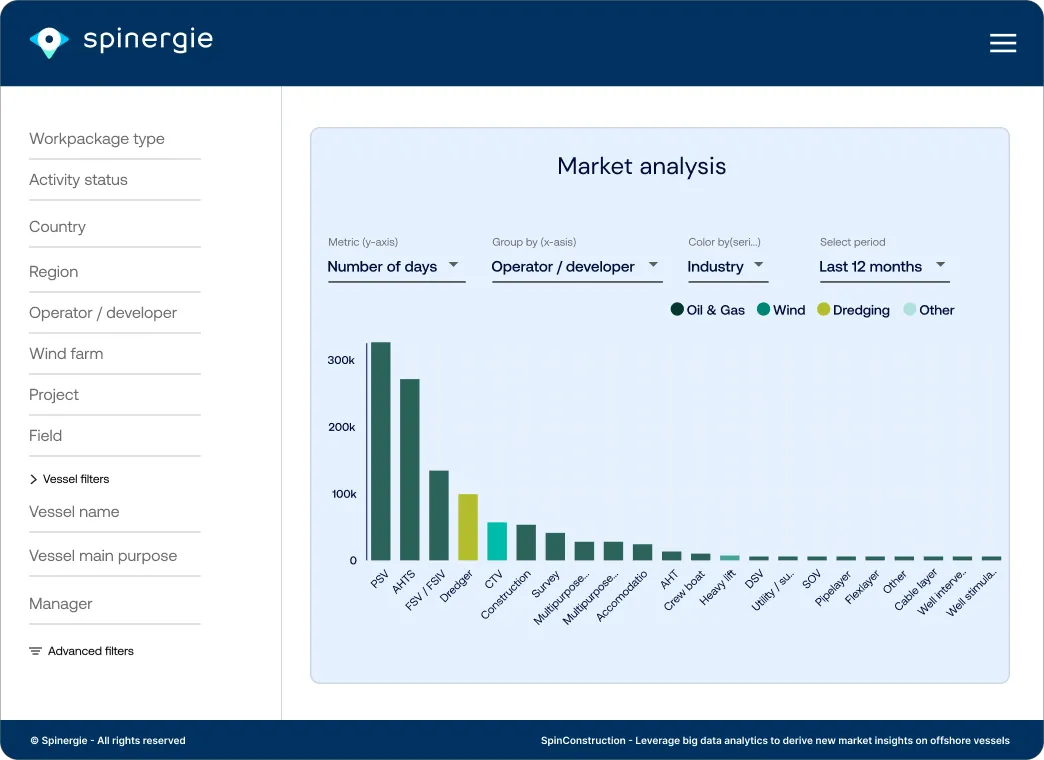Click the yellow Dredger bar
This screenshot has height=760, width=1044.
pyautogui.click(x=468, y=527)
